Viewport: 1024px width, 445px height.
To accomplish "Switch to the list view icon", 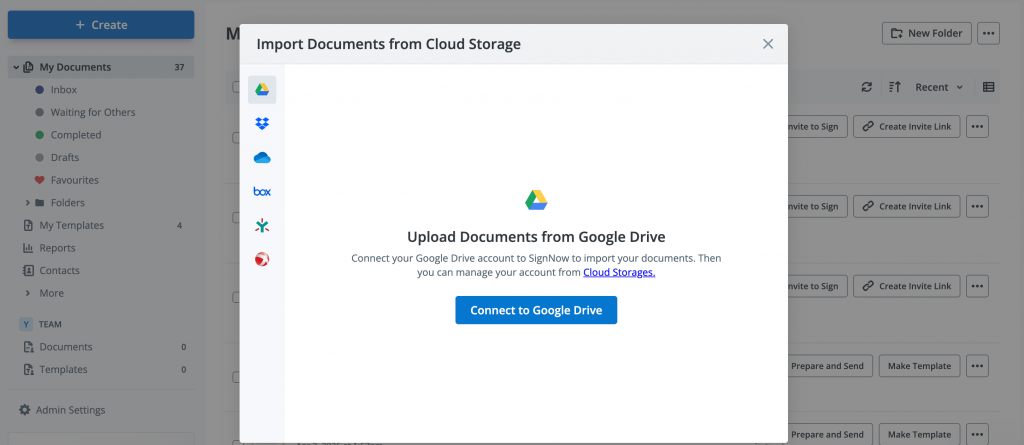I will (x=989, y=87).
